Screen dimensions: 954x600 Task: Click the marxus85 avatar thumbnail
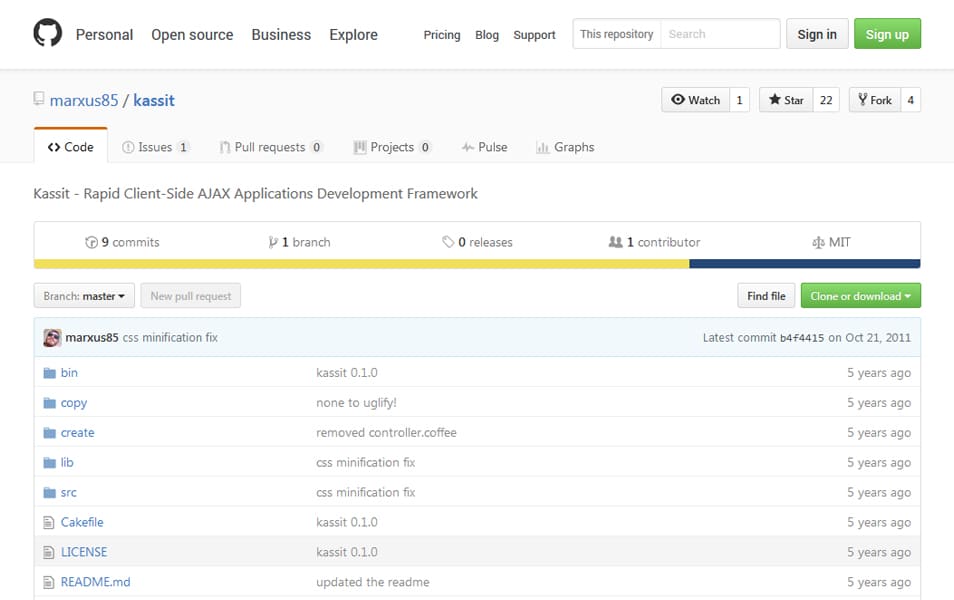click(x=52, y=338)
